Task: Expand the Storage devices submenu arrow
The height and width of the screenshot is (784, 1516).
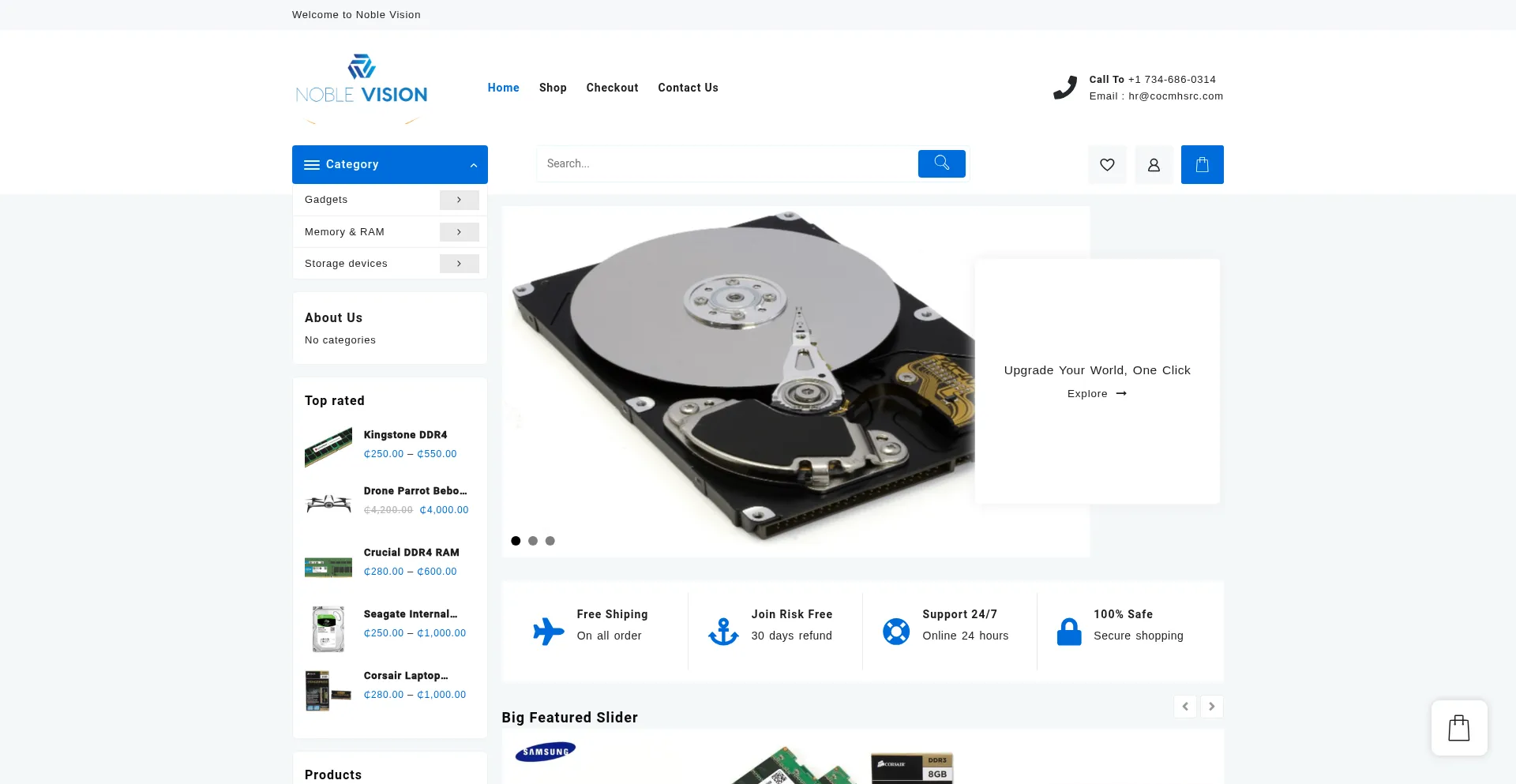Action: pos(459,264)
